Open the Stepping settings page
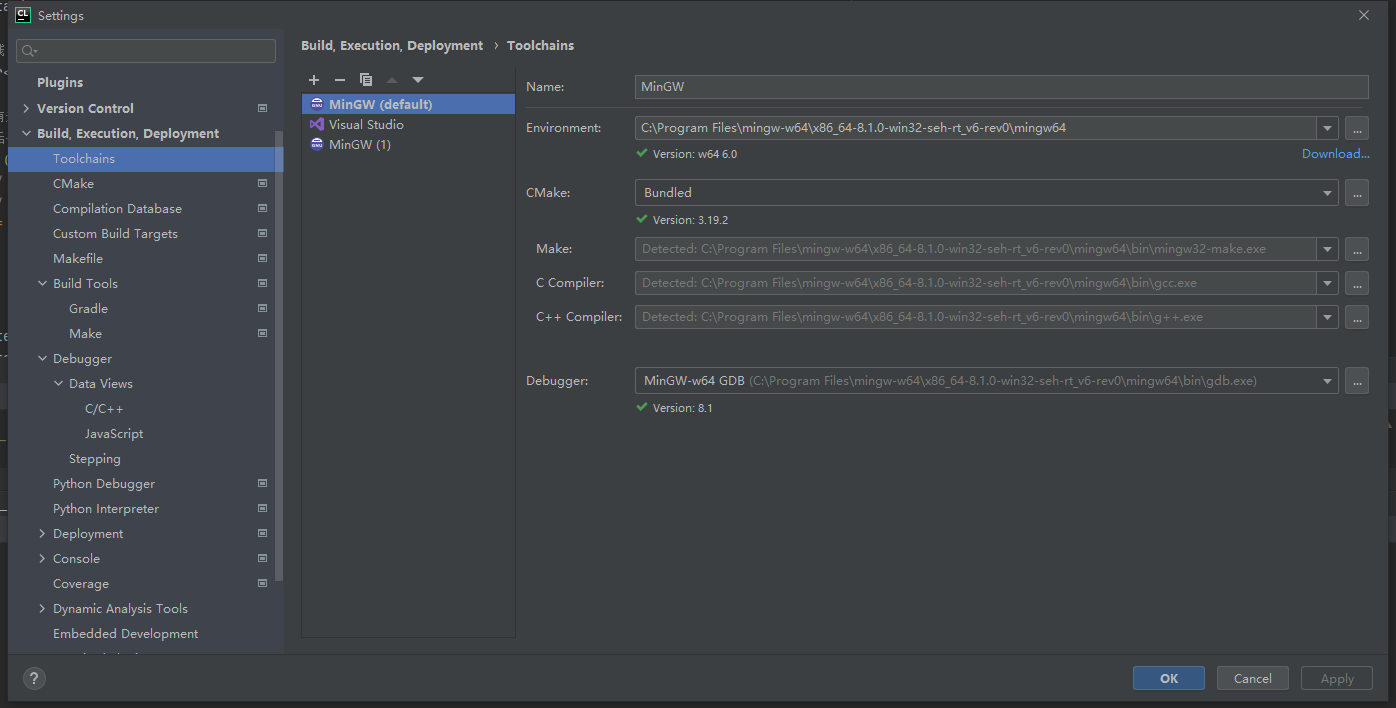 pyautogui.click(x=95, y=458)
